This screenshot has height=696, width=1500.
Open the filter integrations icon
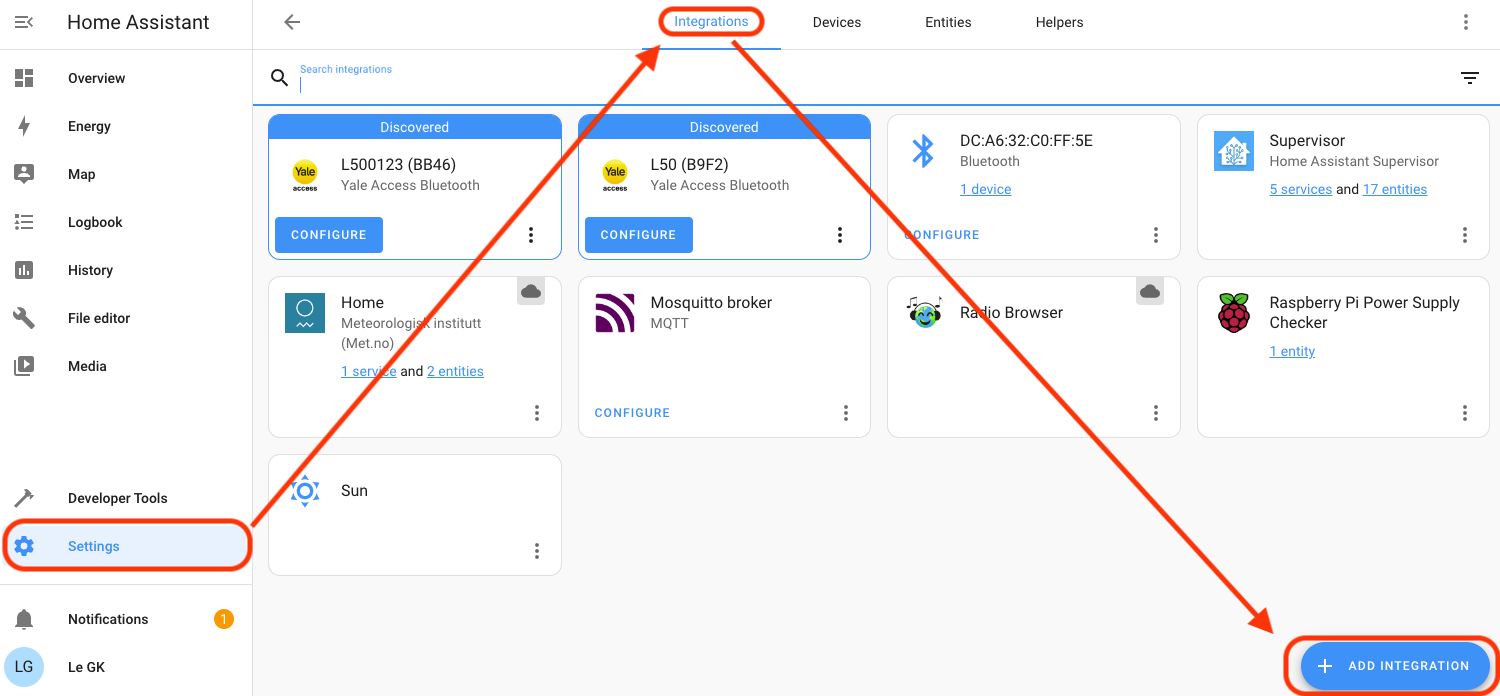click(1469, 78)
